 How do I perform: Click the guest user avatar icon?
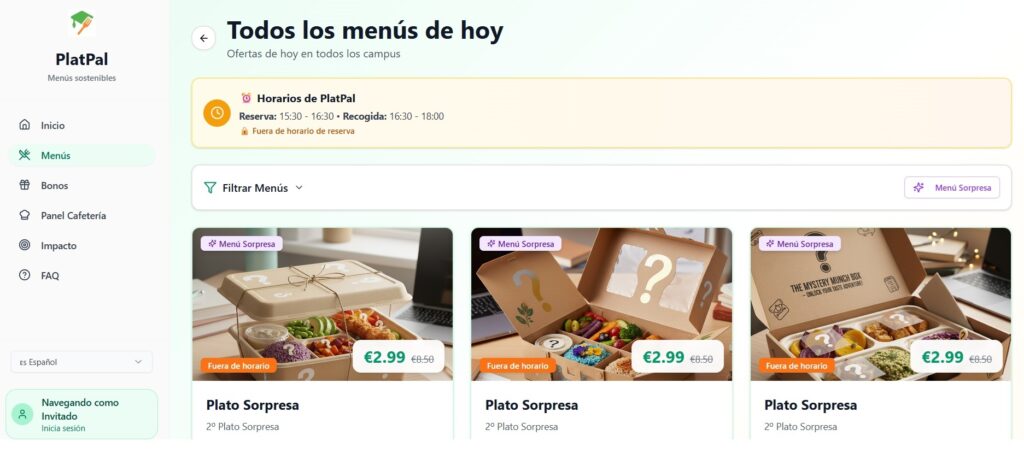pyautogui.click(x=22, y=414)
